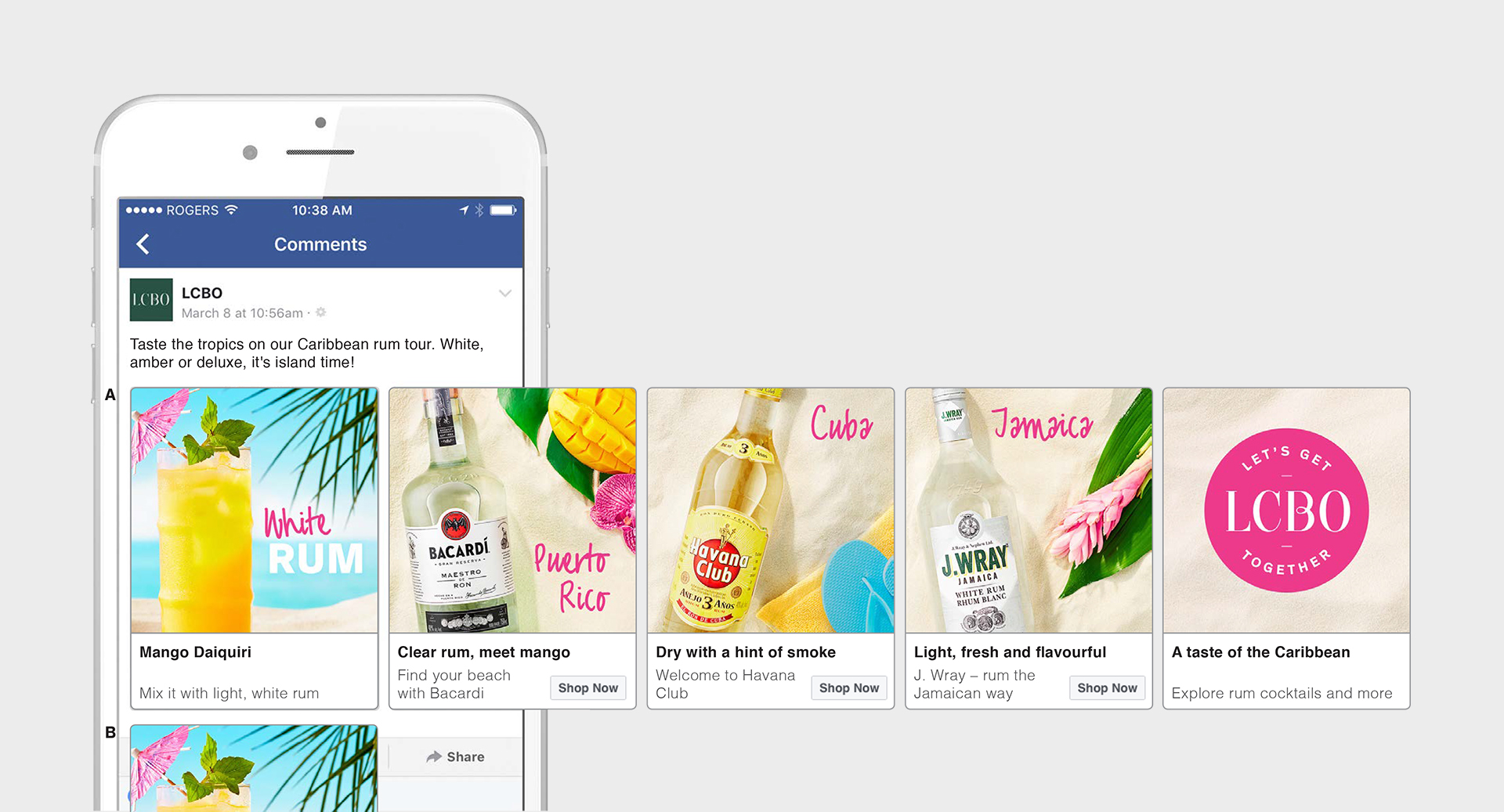
Task: Open post privacy gear icon beside date
Action: (x=320, y=312)
